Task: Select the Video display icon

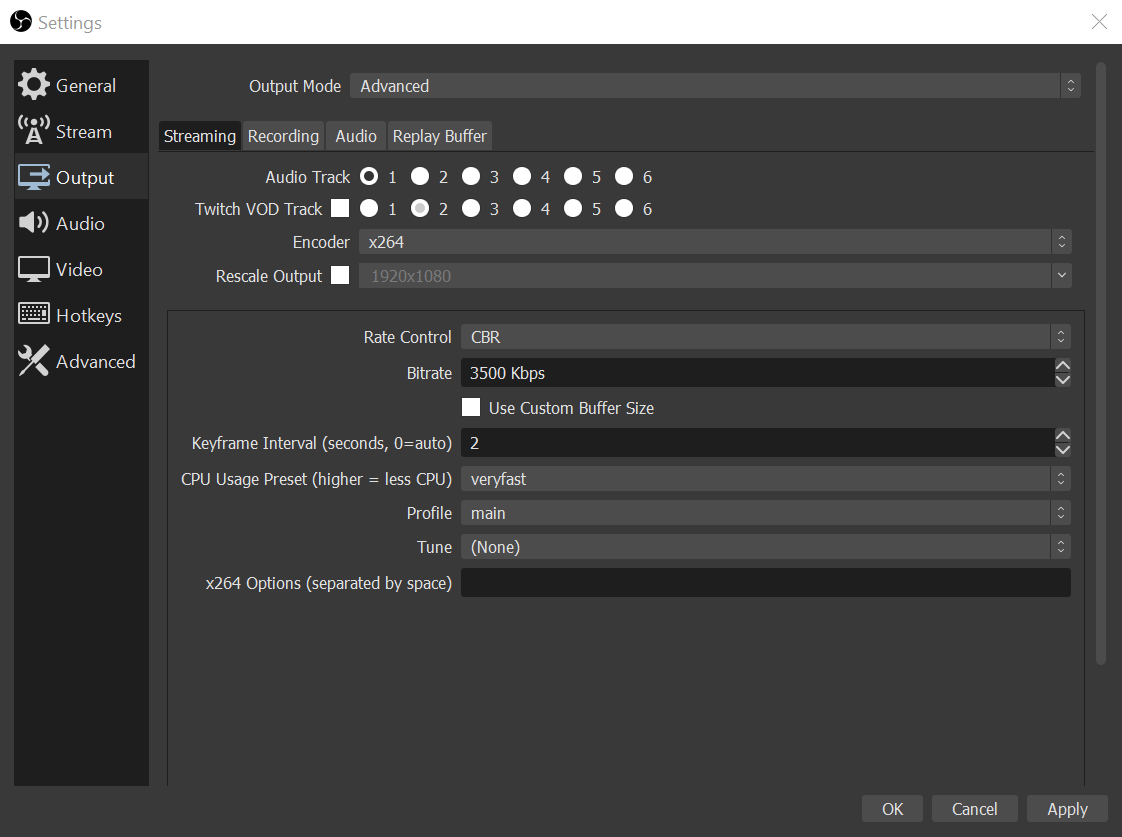Action: 34,269
